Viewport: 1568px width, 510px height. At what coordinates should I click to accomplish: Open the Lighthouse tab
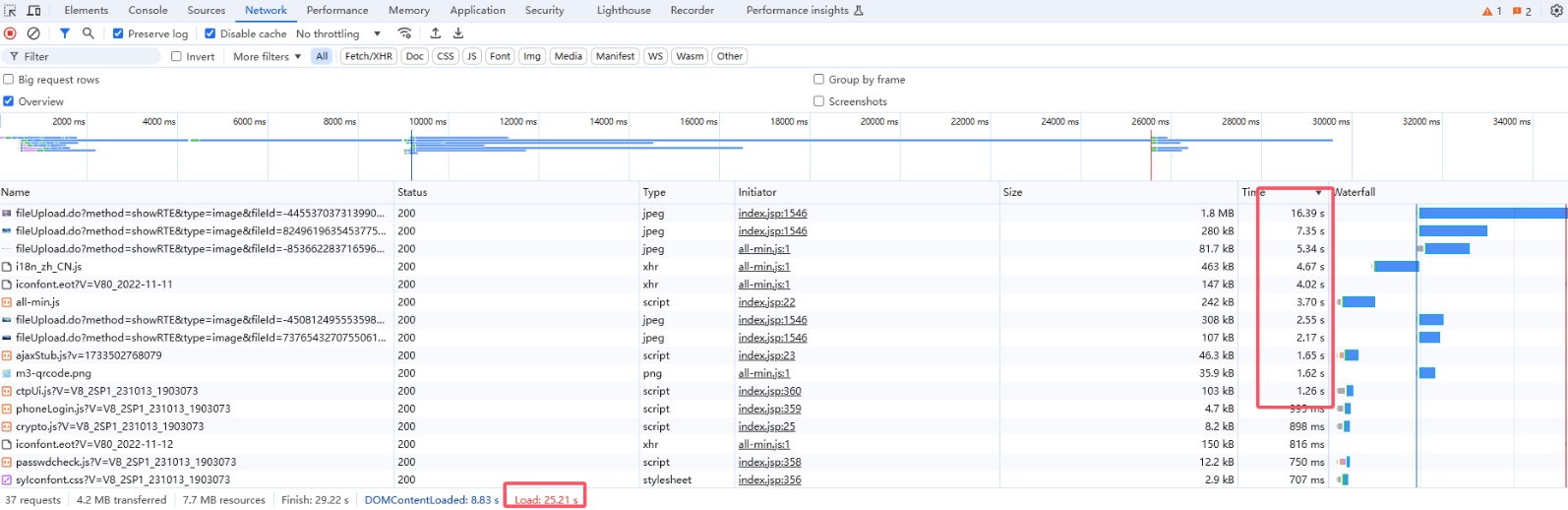click(624, 11)
